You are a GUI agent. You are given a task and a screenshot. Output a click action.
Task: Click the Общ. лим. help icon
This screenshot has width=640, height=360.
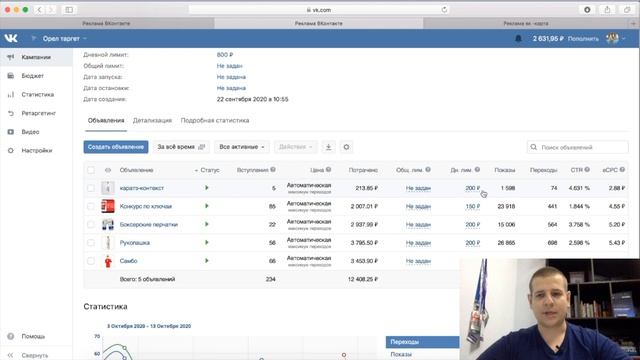point(428,170)
